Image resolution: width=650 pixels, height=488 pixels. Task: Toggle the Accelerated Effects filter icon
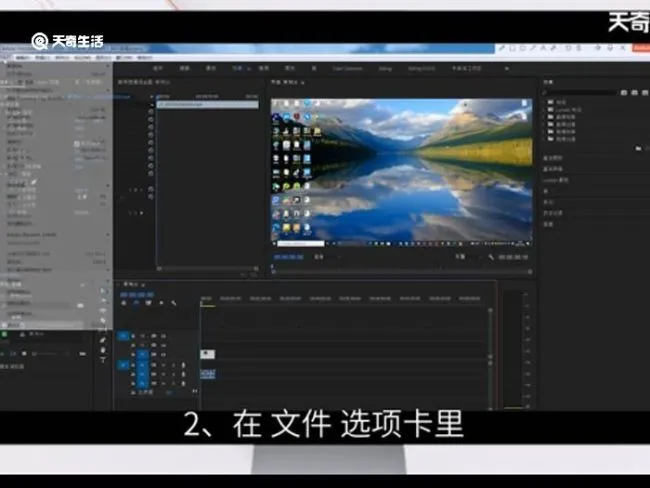[624, 92]
